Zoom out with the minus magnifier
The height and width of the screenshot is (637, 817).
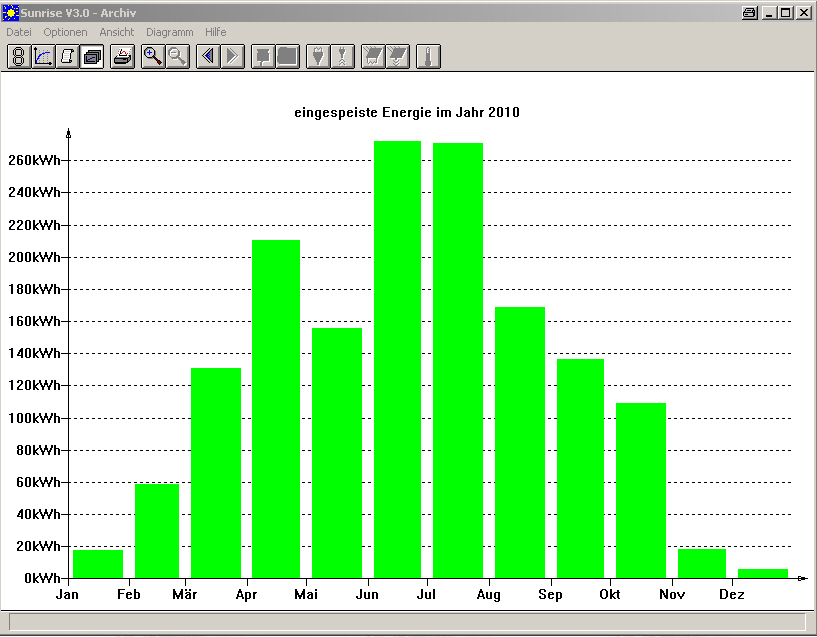[178, 56]
